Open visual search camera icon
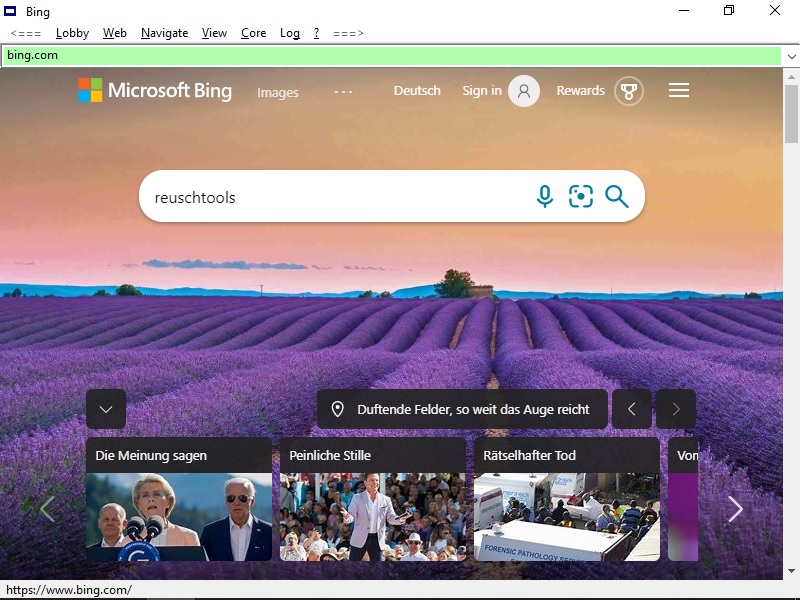Viewport: 800px width, 600px height. point(581,197)
